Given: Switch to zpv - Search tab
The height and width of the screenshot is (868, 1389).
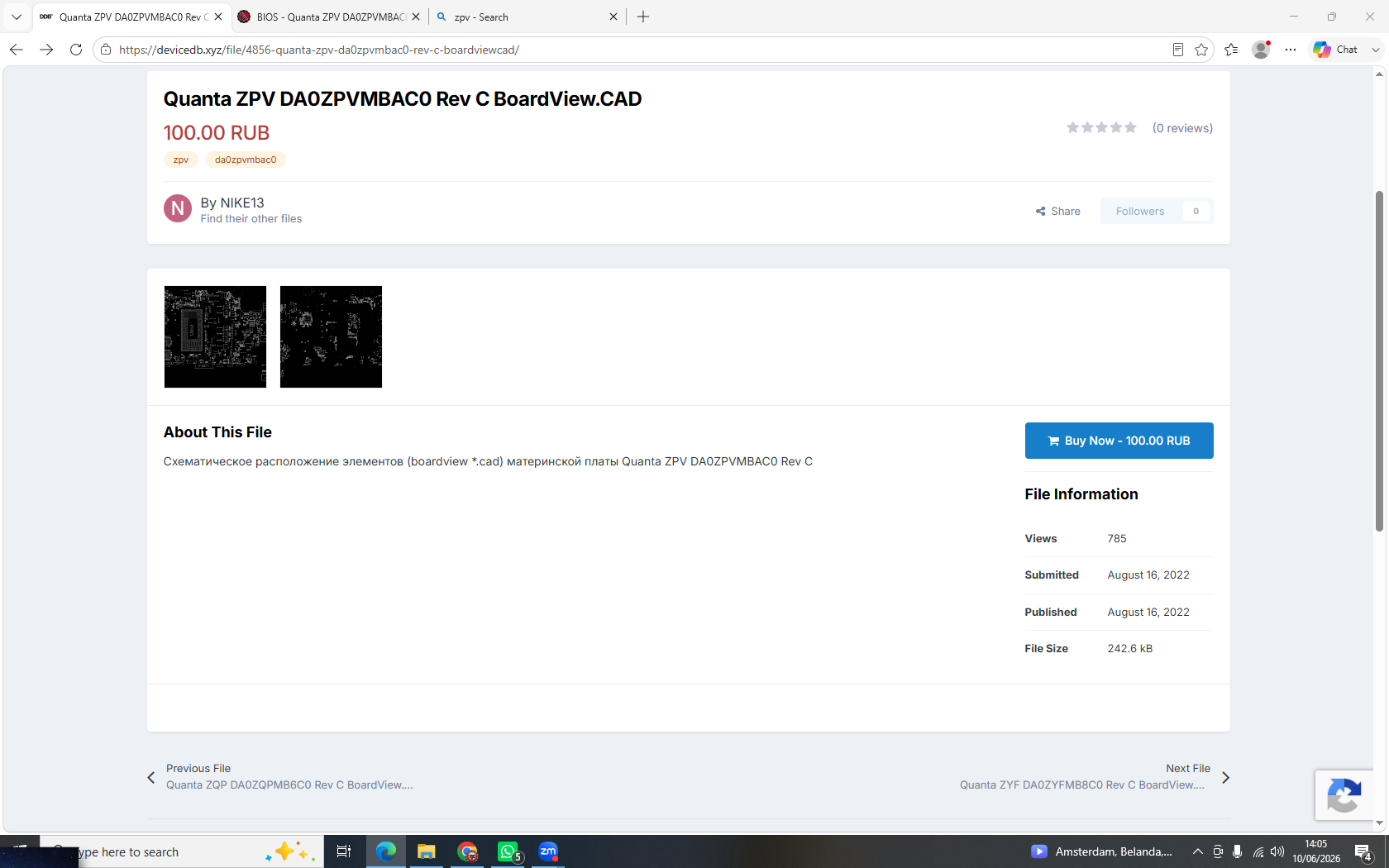Looking at the screenshot, I should 527,17.
